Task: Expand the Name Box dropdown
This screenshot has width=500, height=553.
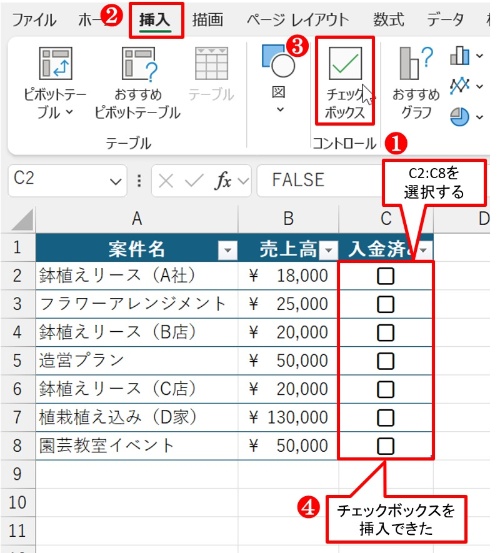Action: (115, 181)
